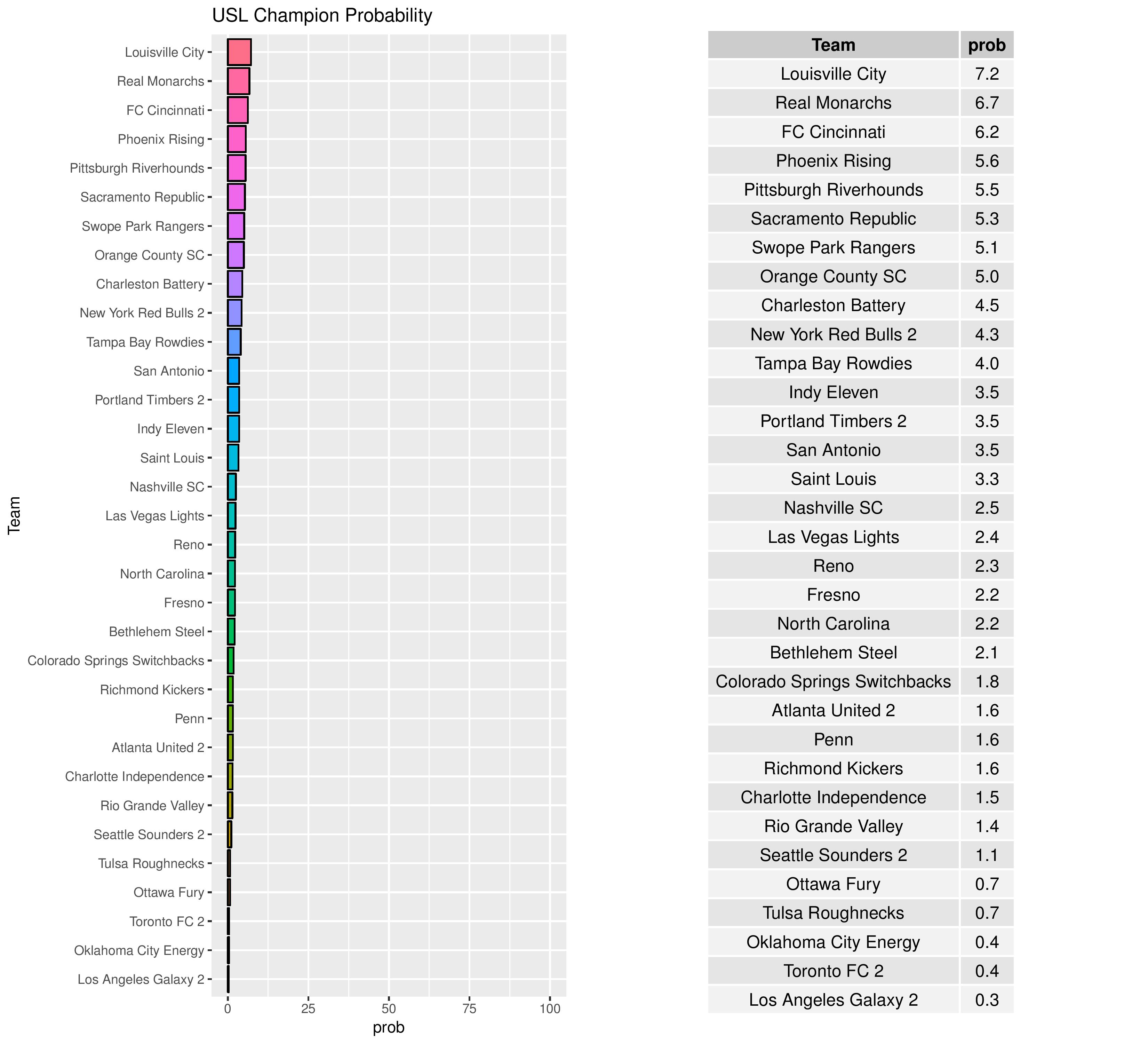Click the Oklahoma City Energy axis label

139,951
